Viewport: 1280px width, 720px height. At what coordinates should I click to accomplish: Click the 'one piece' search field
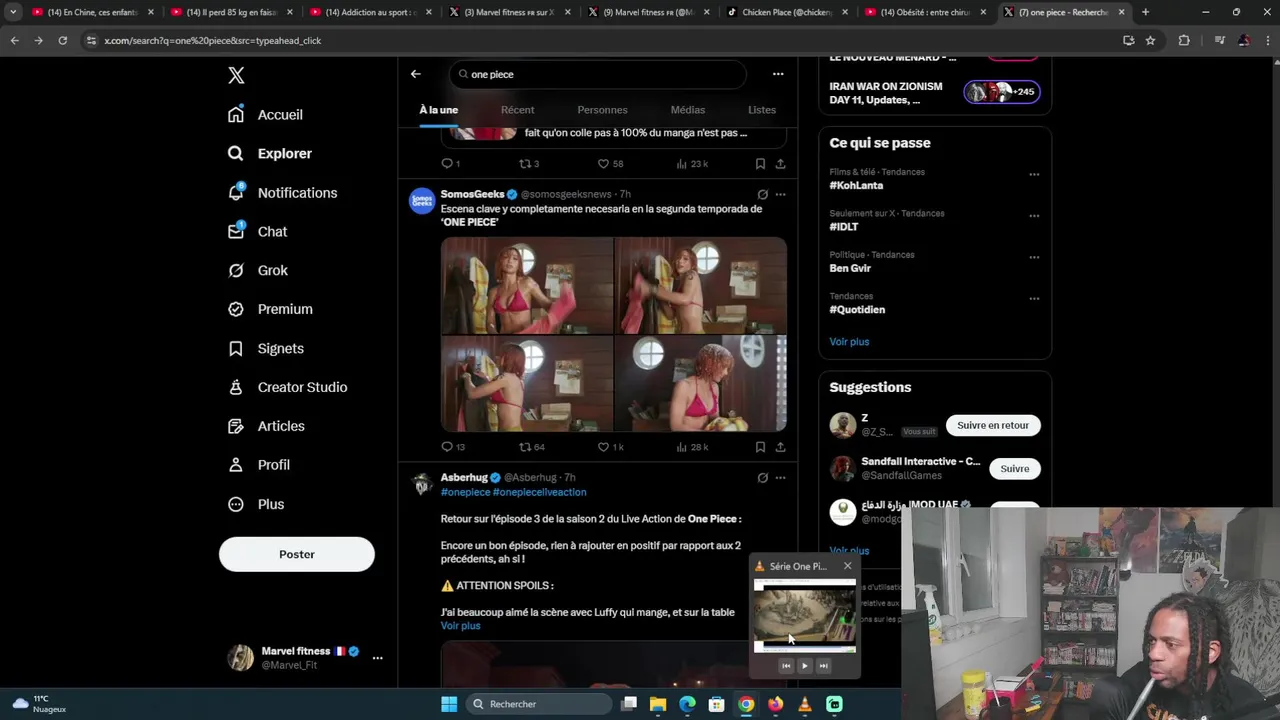click(x=597, y=74)
